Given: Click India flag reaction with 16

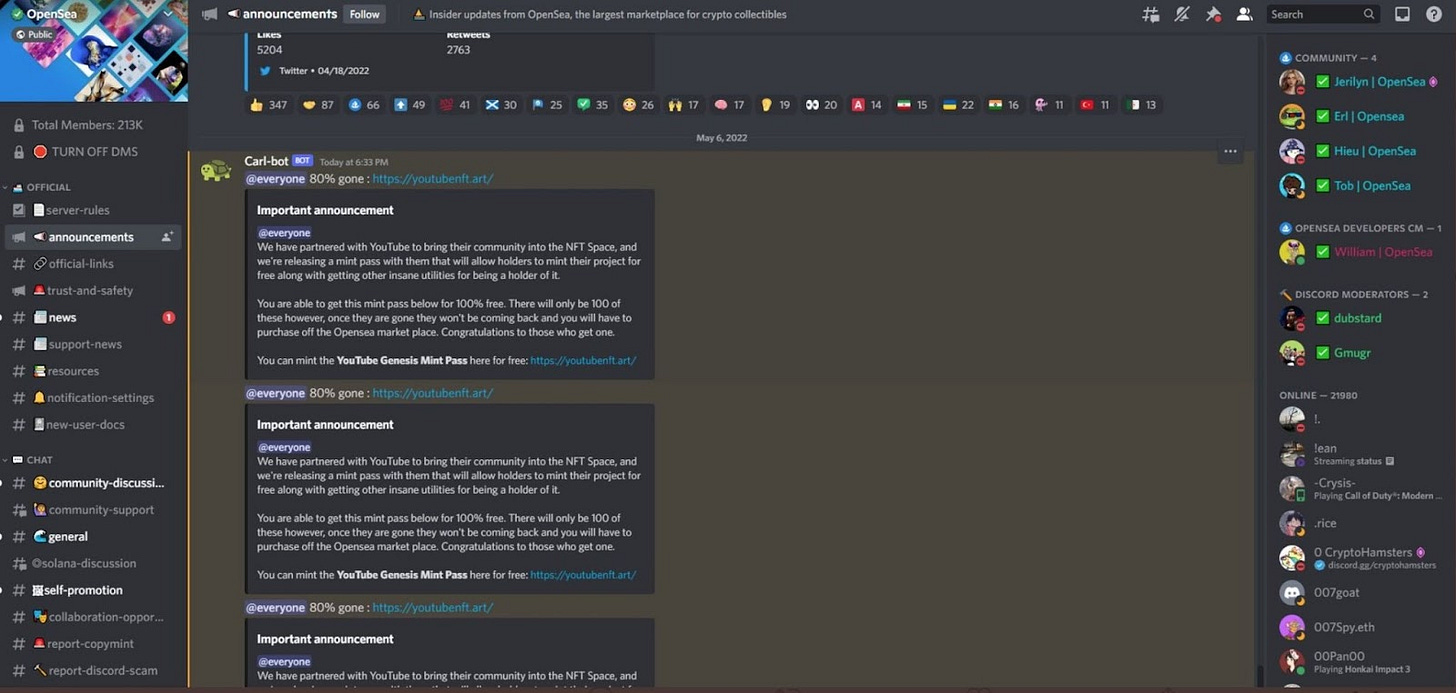Looking at the screenshot, I should click(1003, 105).
